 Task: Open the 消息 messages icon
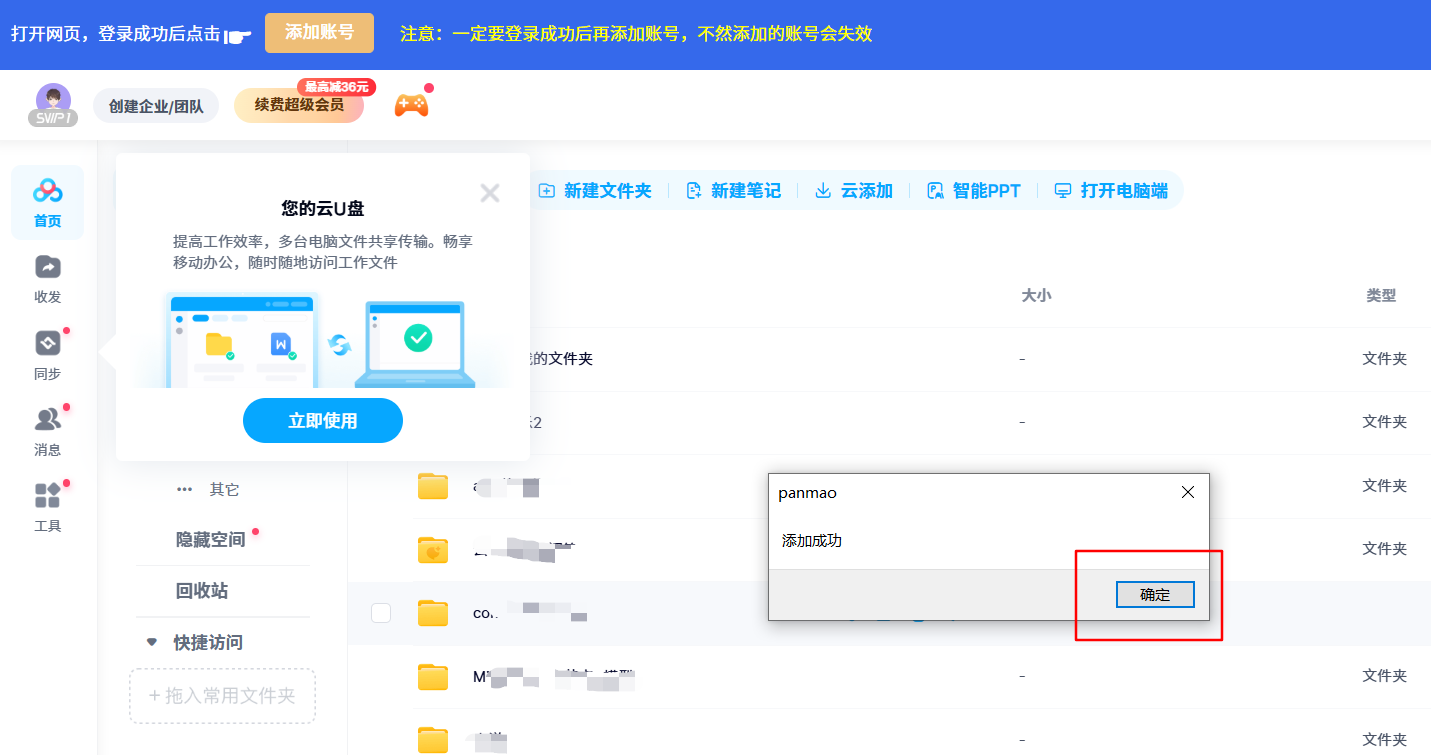pos(47,421)
